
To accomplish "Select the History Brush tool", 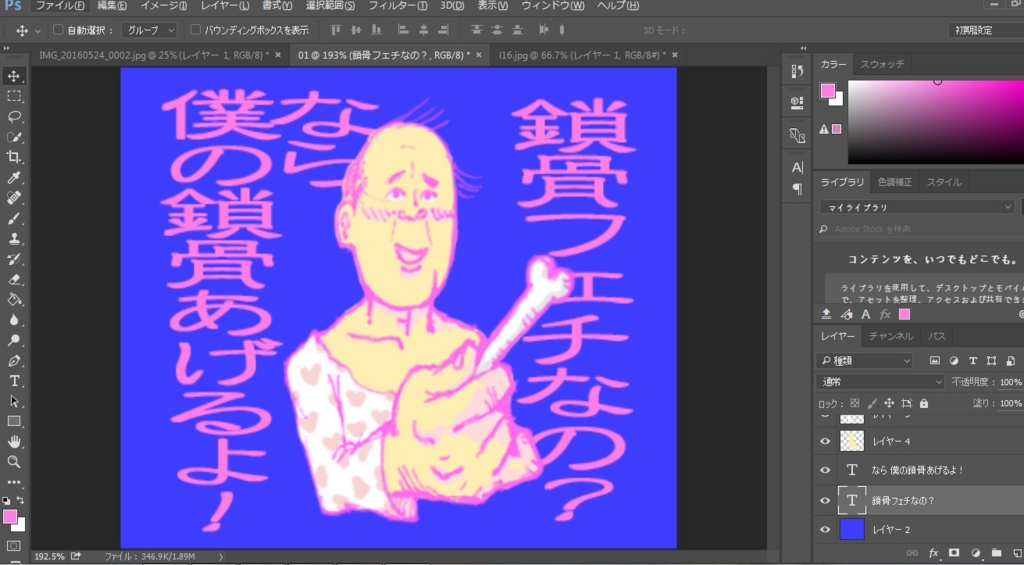I will pos(14,259).
